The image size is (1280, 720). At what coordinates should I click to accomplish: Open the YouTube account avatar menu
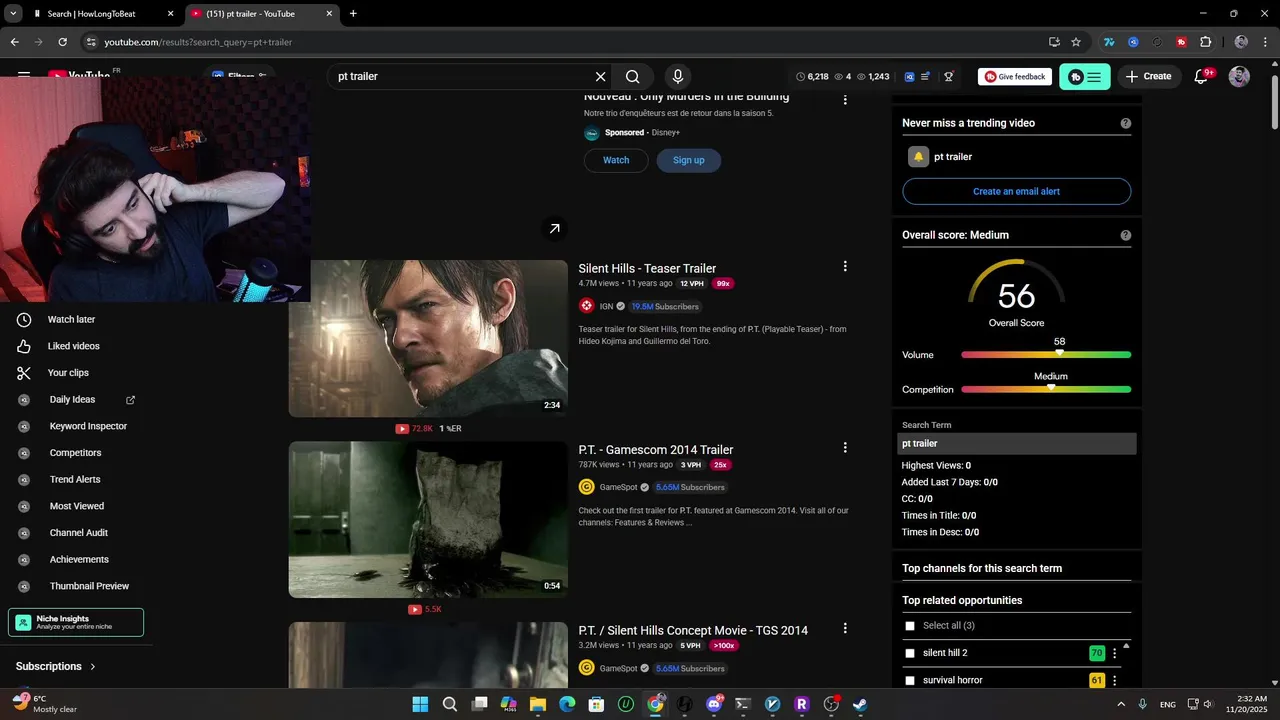point(1239,76)
